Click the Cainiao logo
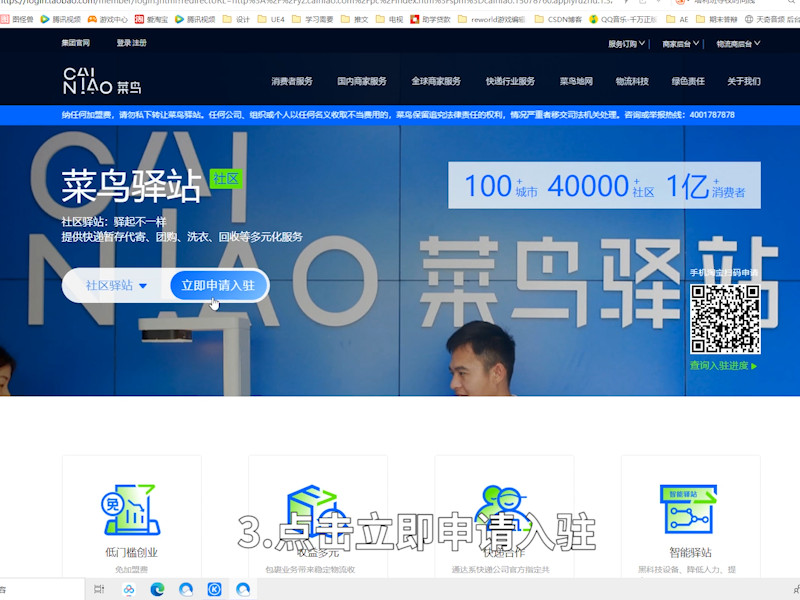 pyautogui.click(x=102, y=81)
